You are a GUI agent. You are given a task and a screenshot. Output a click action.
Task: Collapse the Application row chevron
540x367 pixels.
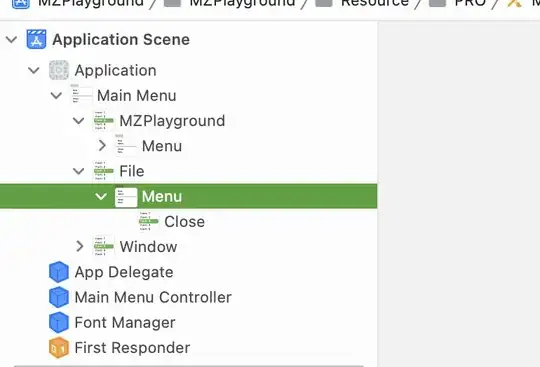click(34, 70)
